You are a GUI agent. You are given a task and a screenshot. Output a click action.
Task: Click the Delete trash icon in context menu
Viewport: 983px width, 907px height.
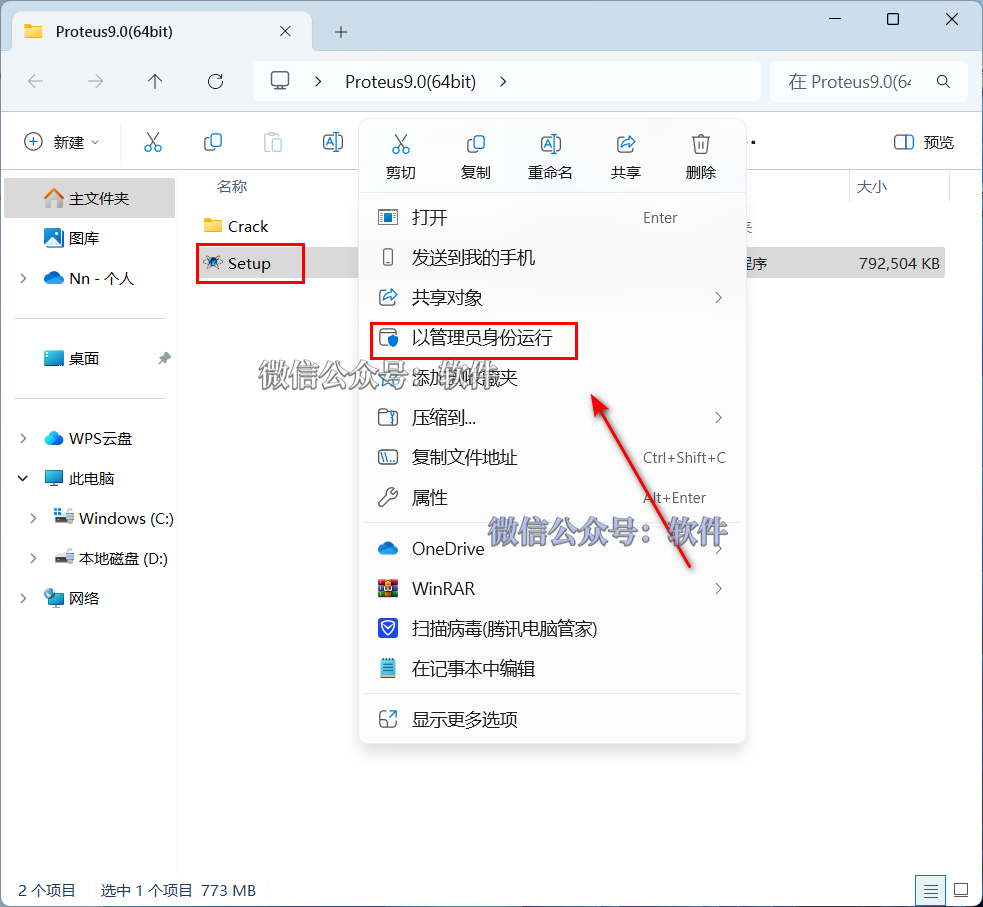click(700, 144)
